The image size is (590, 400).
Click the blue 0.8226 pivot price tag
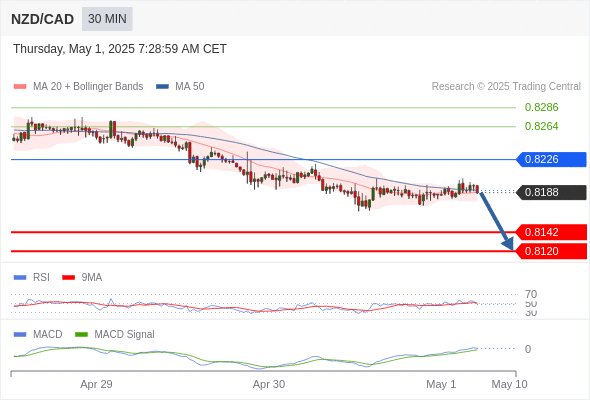(551, 160)
